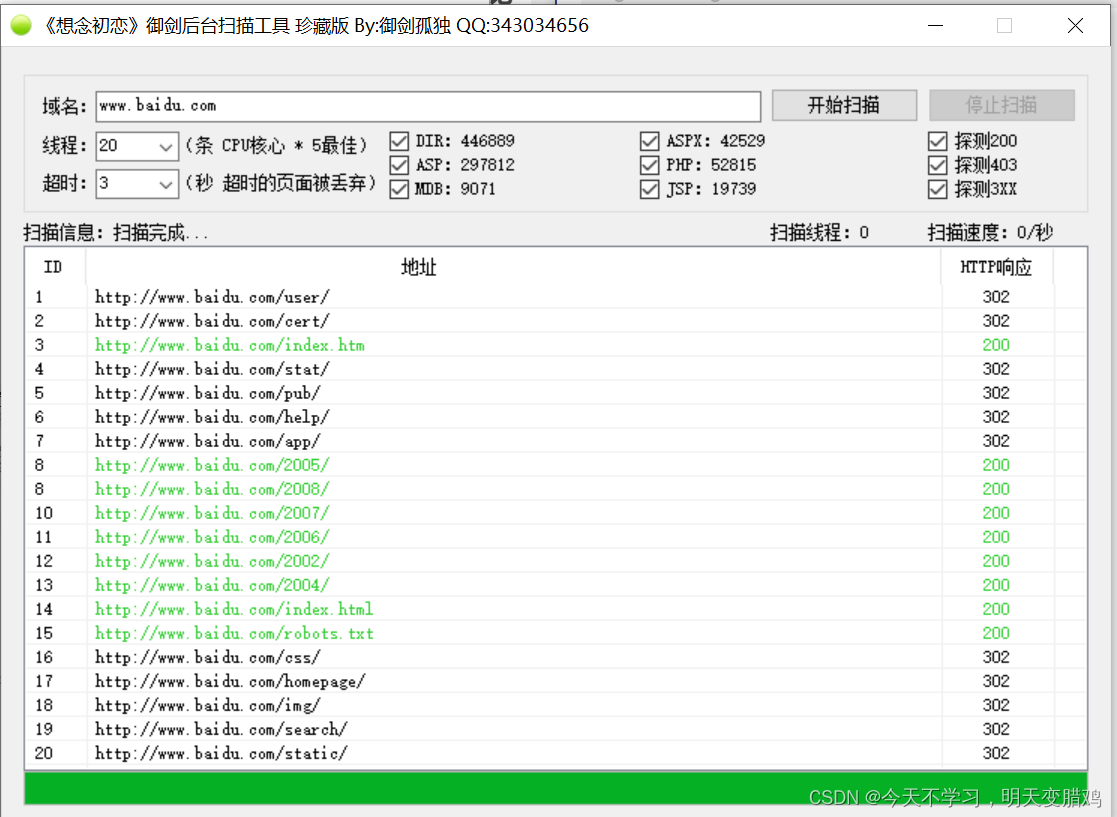Select the /index.htm result row
The width and height of the screenshot is (1117, 817).
click(x=556, y=345)
